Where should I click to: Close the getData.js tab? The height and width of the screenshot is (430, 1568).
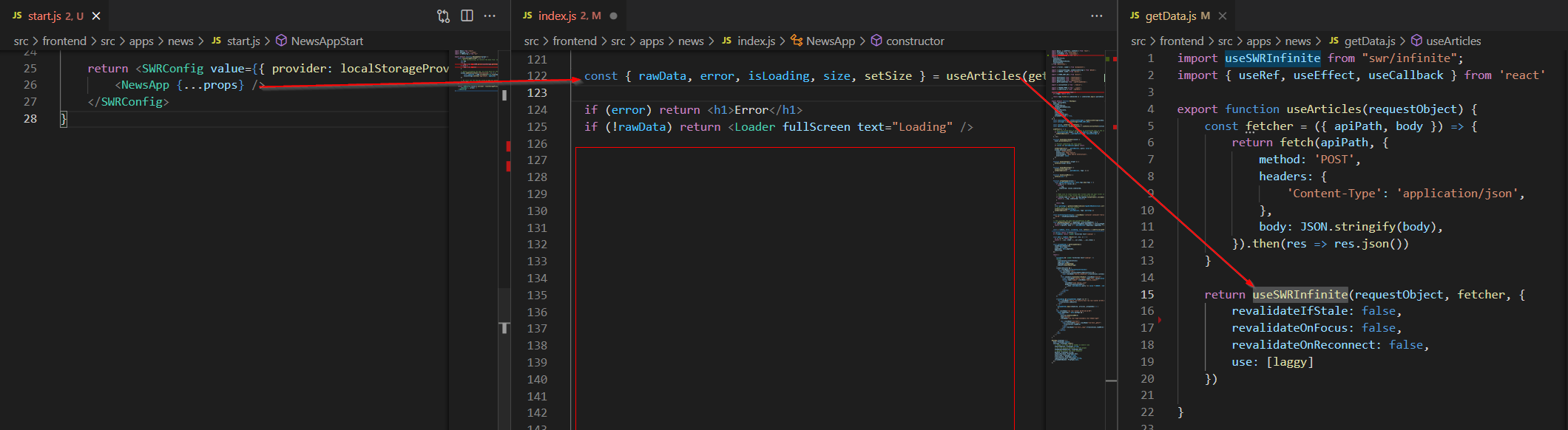point(1223,16)
